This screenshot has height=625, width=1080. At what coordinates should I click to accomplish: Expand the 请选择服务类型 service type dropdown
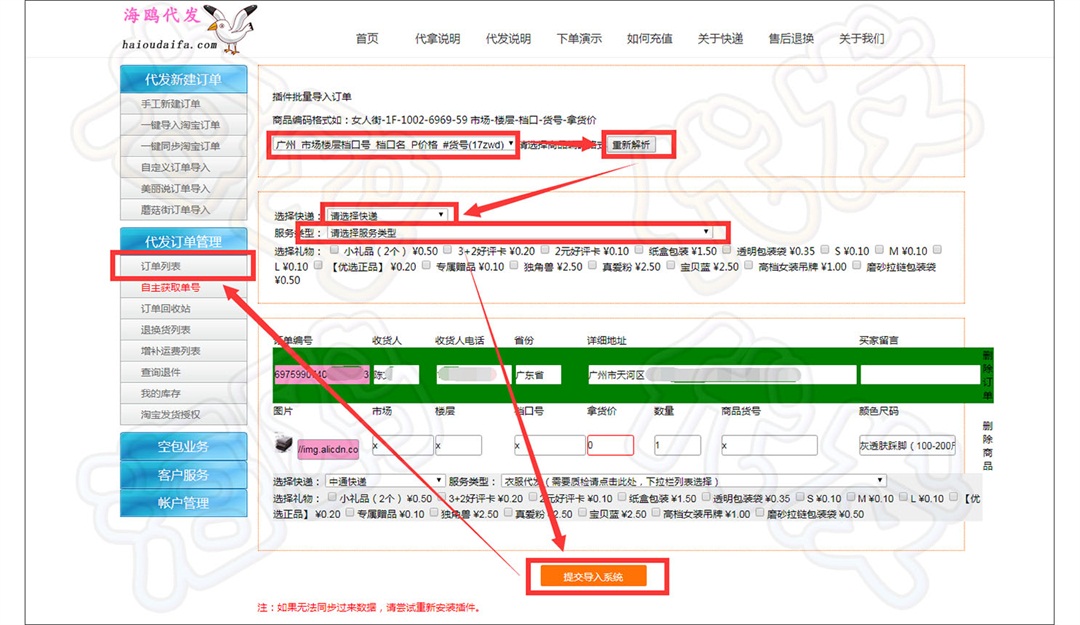(519, 232)
